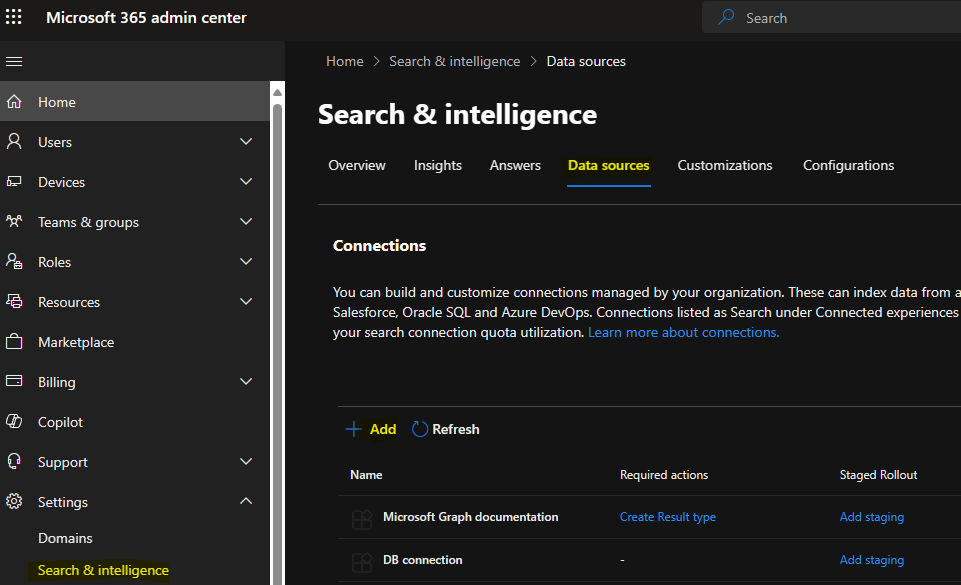This screenshot has width=961, height=585.
Task: Click the Marketplace shopping bag icon
Action: click(x=14, y=342)
